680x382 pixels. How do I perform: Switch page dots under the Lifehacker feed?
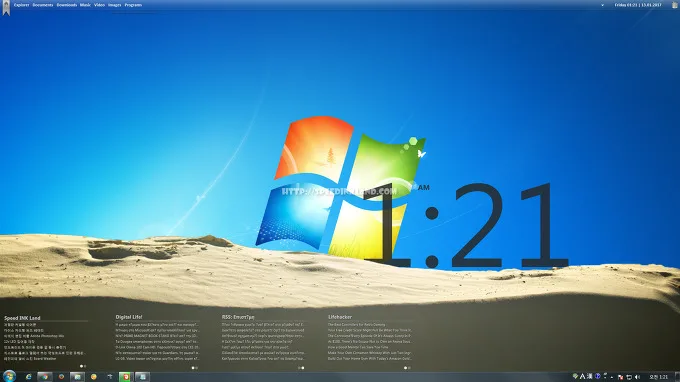tap(407, 368)
